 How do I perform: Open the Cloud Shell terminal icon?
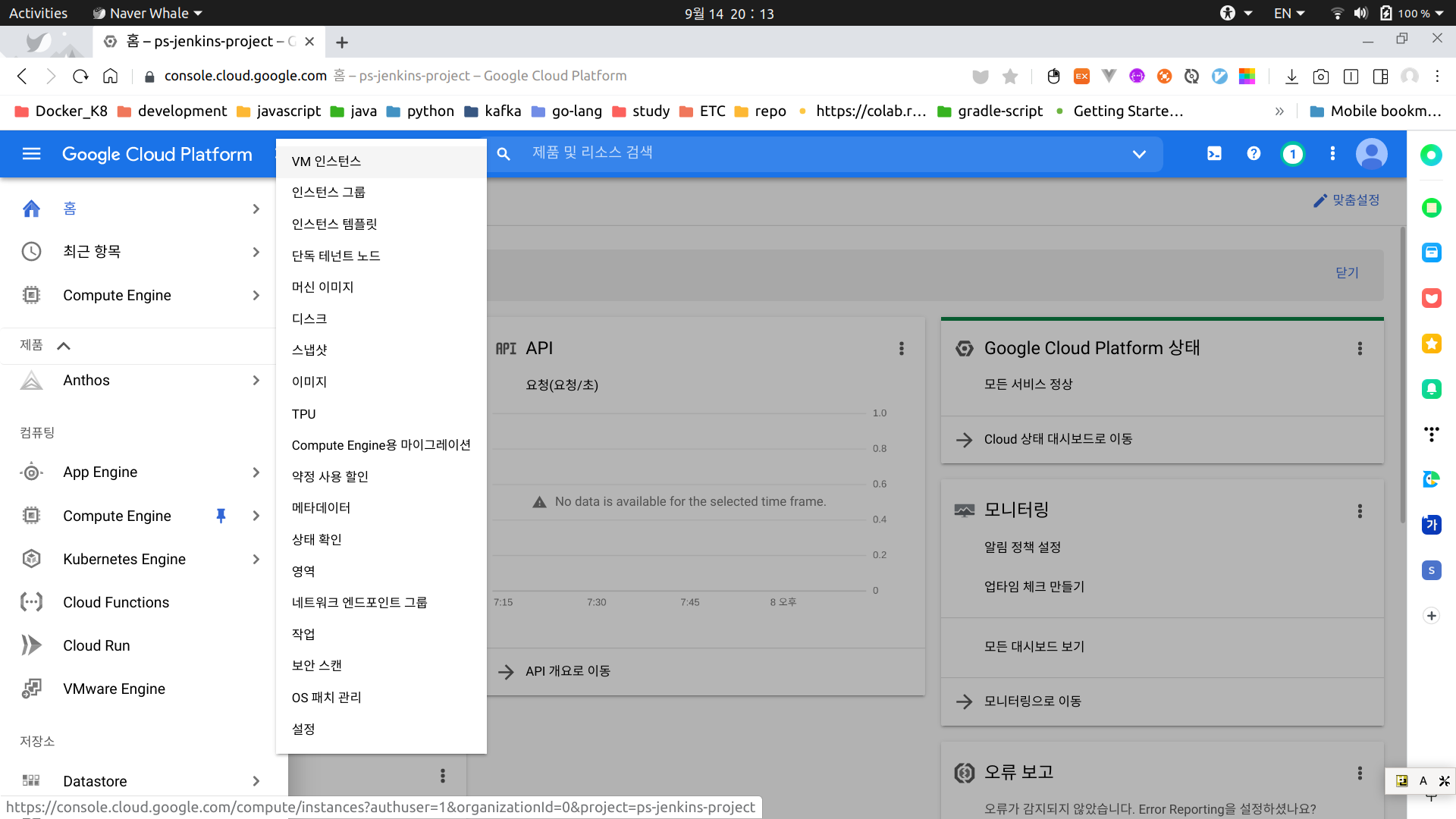coord(1214,154)
